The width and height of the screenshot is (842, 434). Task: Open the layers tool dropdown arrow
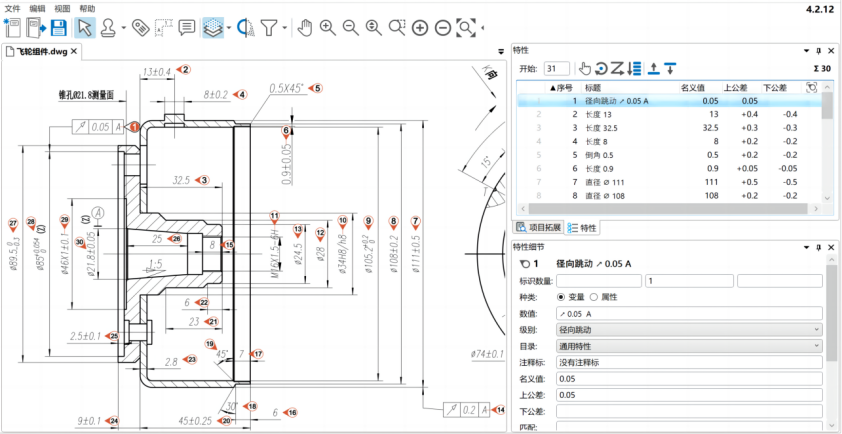tap(229, 28)
